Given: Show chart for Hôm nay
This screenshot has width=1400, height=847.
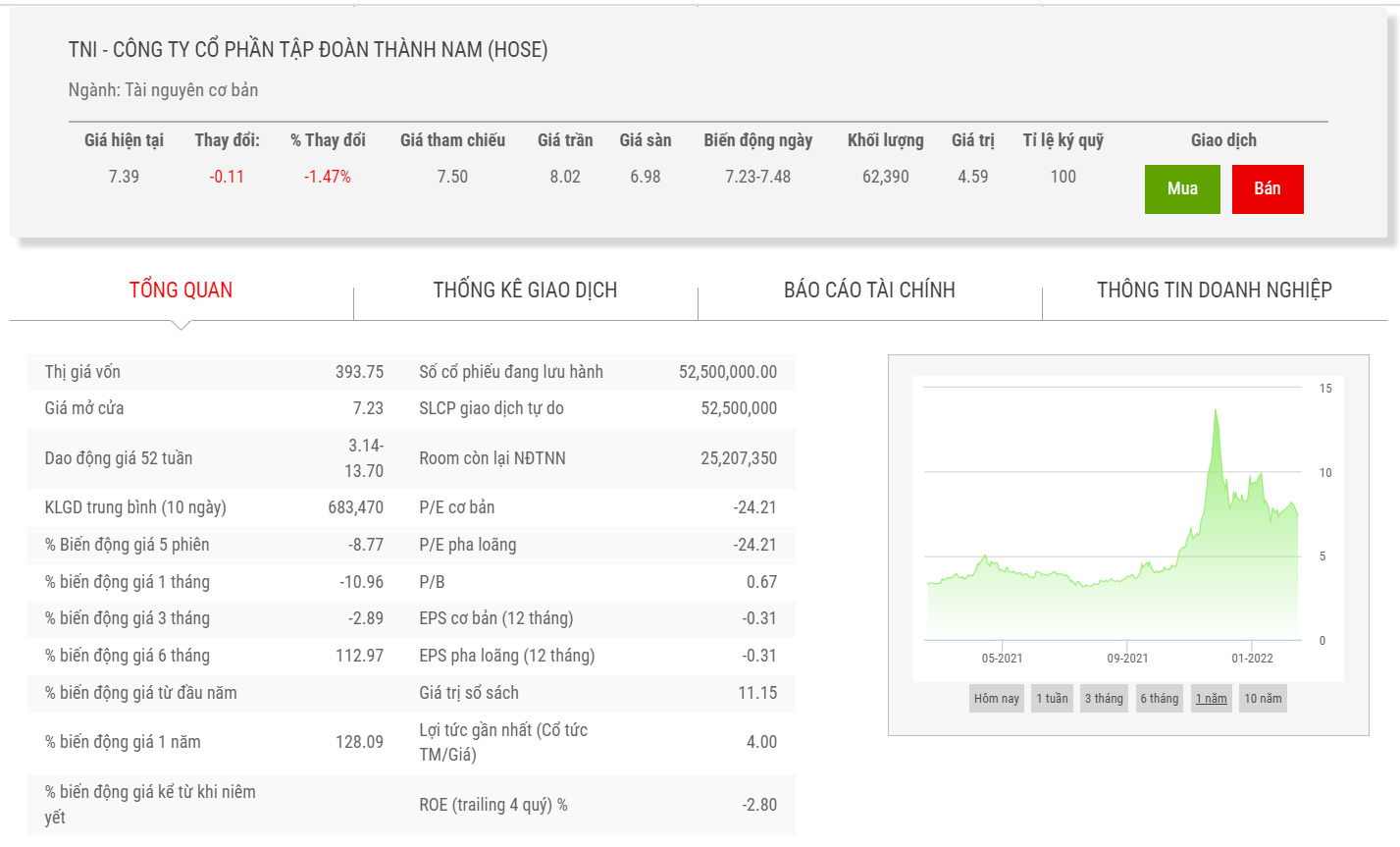Looking at the screenshot, I should (x=996, y=699).
